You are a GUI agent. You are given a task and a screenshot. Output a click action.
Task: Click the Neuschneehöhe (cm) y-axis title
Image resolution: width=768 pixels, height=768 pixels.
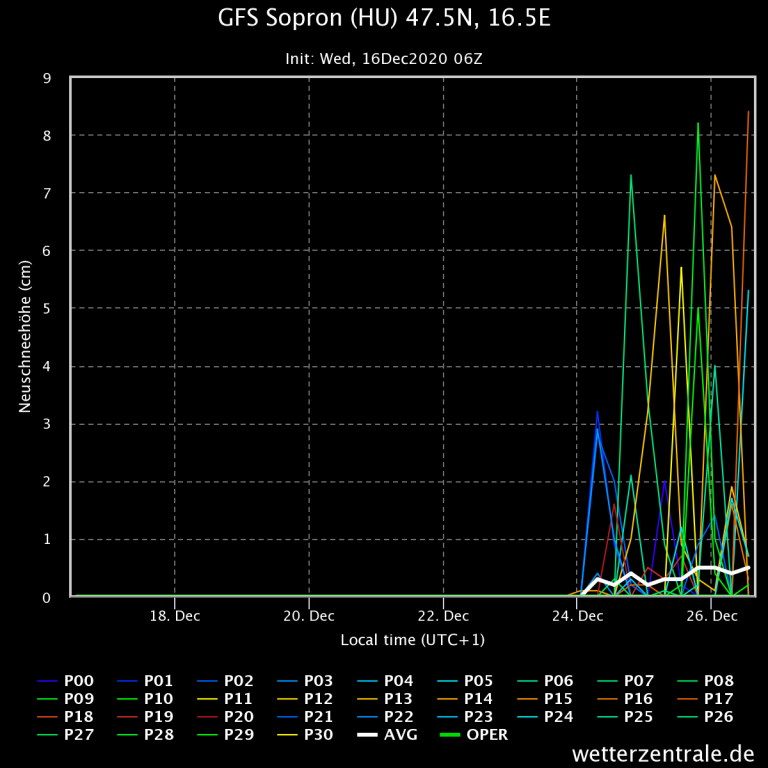click(27, 337)
